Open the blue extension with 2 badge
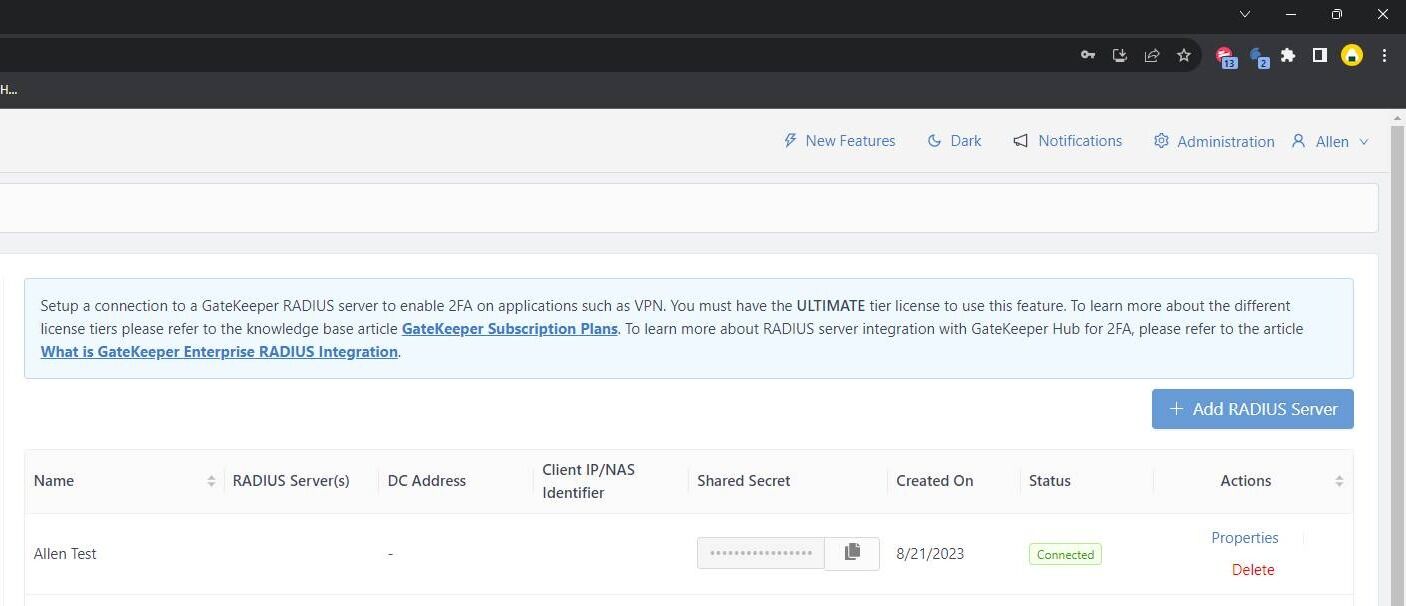Image resolution: width=1406 pixels, height=606 pixels. (1259, 57)
